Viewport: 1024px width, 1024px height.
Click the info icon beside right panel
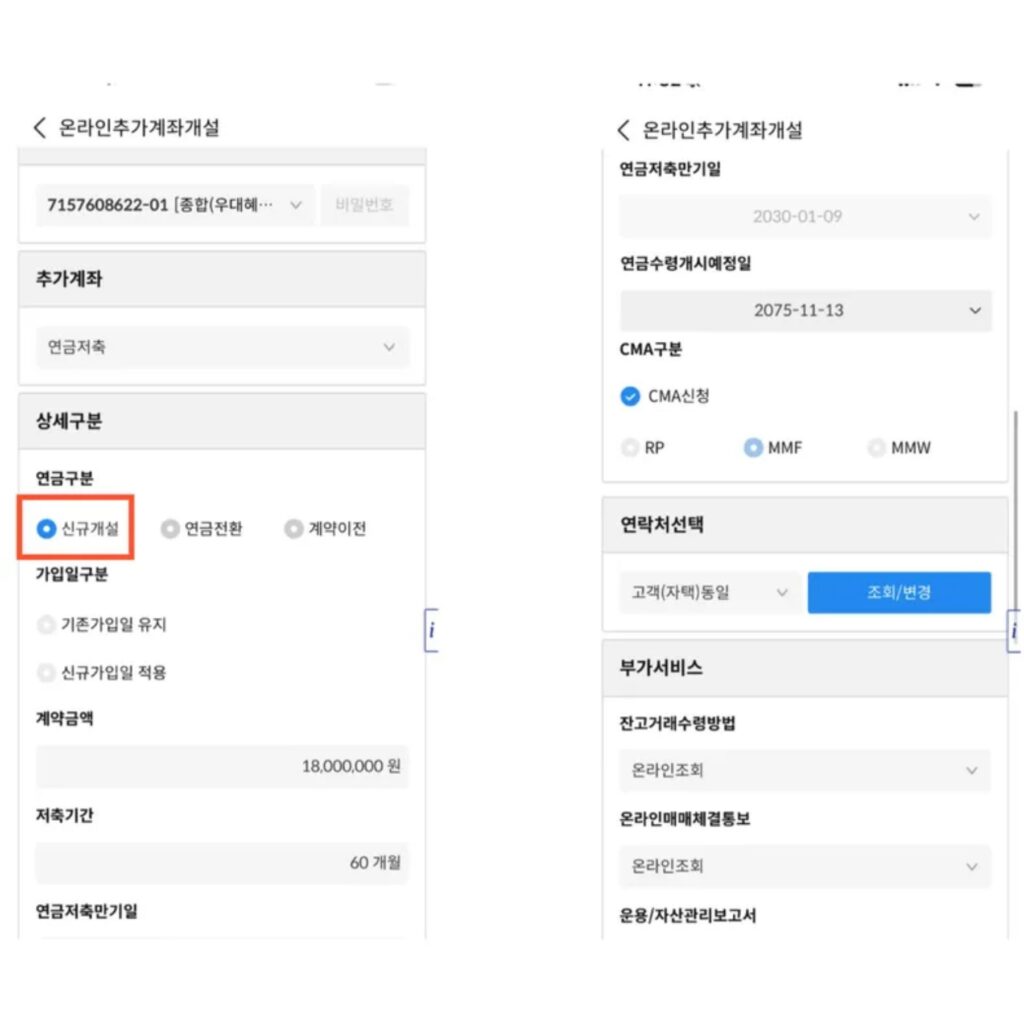click(1014, 630)
